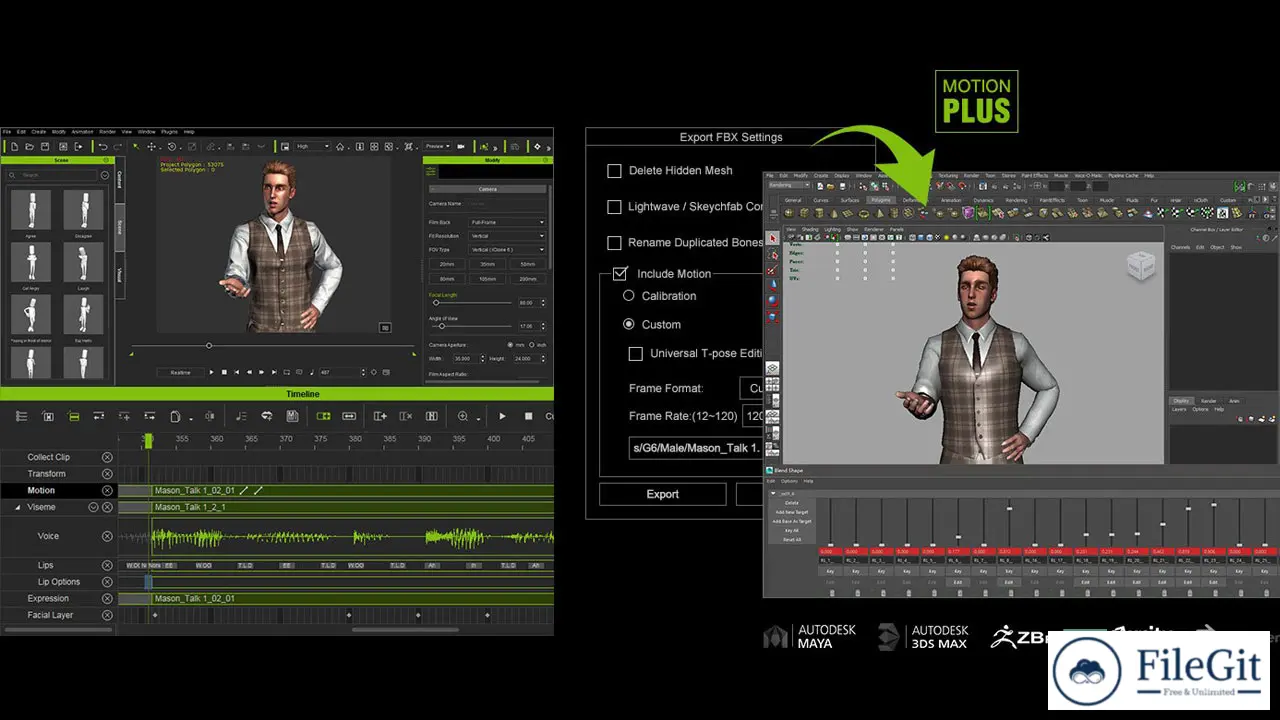This screenshot has height=720, width=1280.
Task: Switch to the Visual side tab
Action: click(120, 274)
